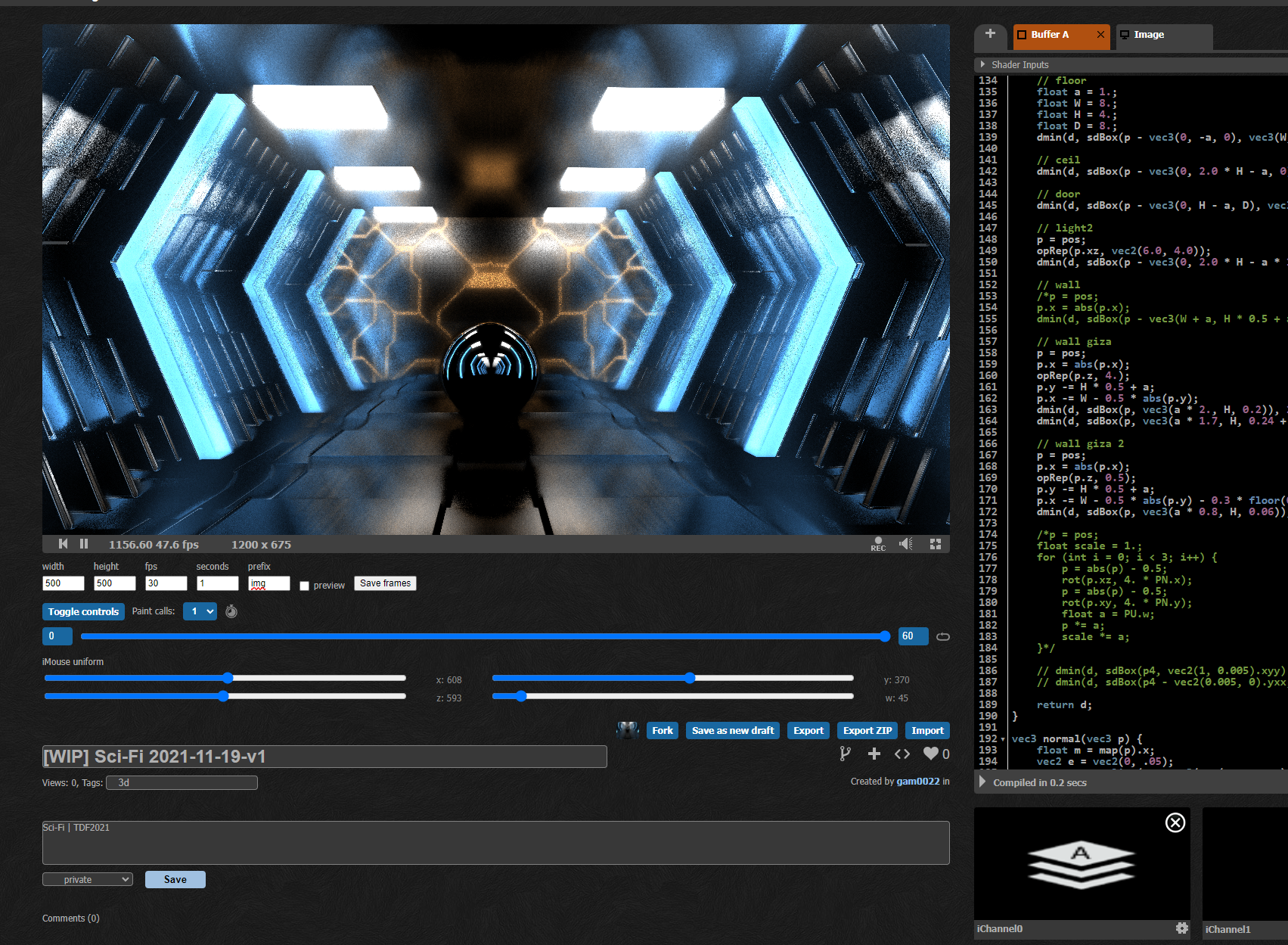
Task: Pause the shader playback
Action: point(84,544)
